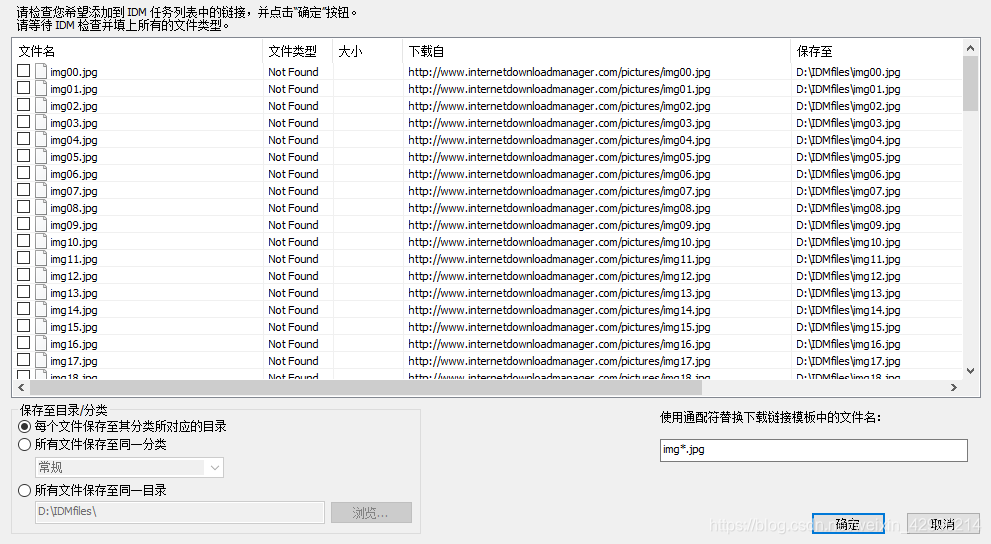Sort by the 文件名 column header
991x544 pixels.
137,51
